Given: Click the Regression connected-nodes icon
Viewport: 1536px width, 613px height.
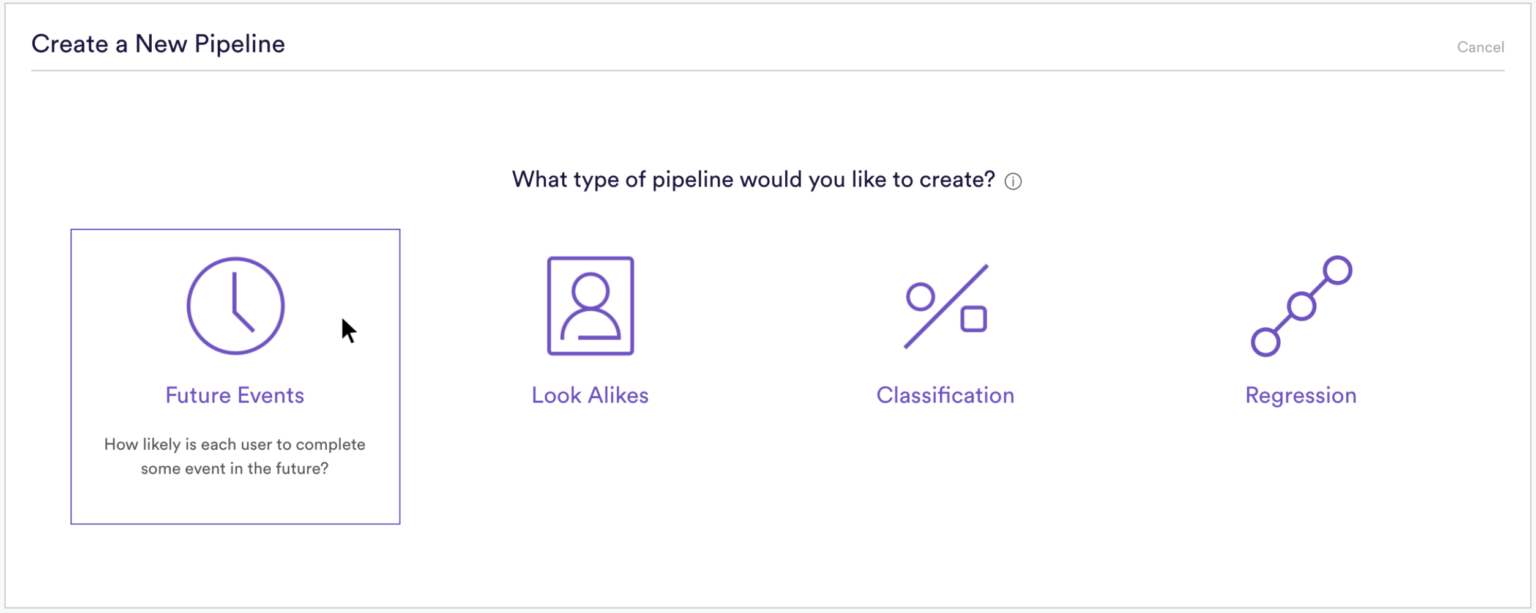Looking at the screenshot, I should click(x=1300, y=307).
